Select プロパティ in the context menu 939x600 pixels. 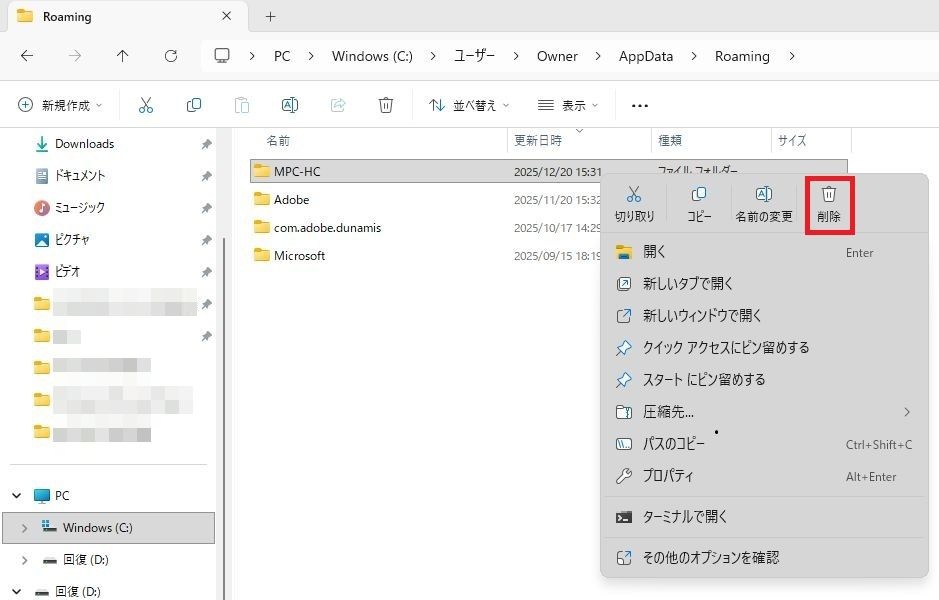(x=668, y=476)
